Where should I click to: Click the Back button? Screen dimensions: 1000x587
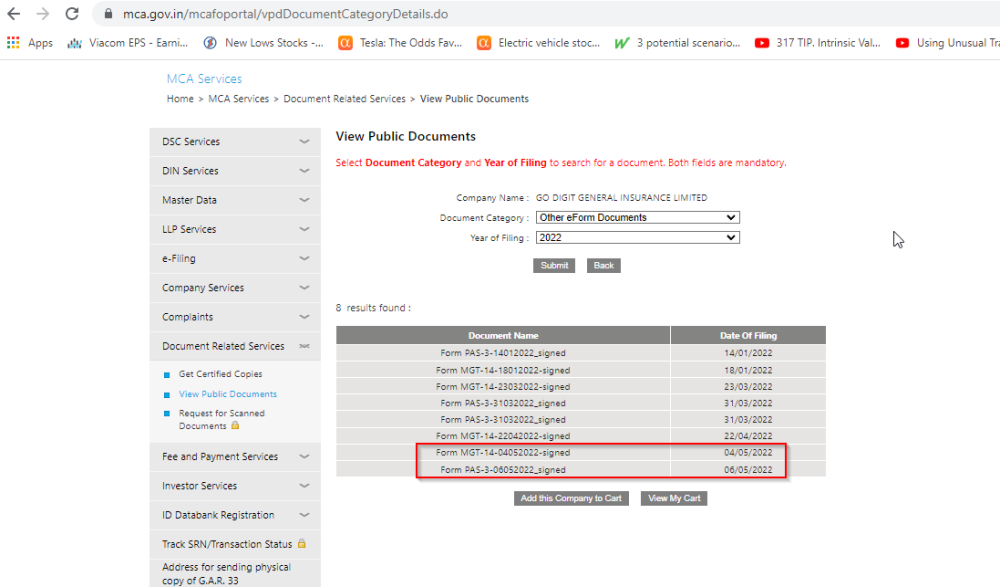point(603,265)
